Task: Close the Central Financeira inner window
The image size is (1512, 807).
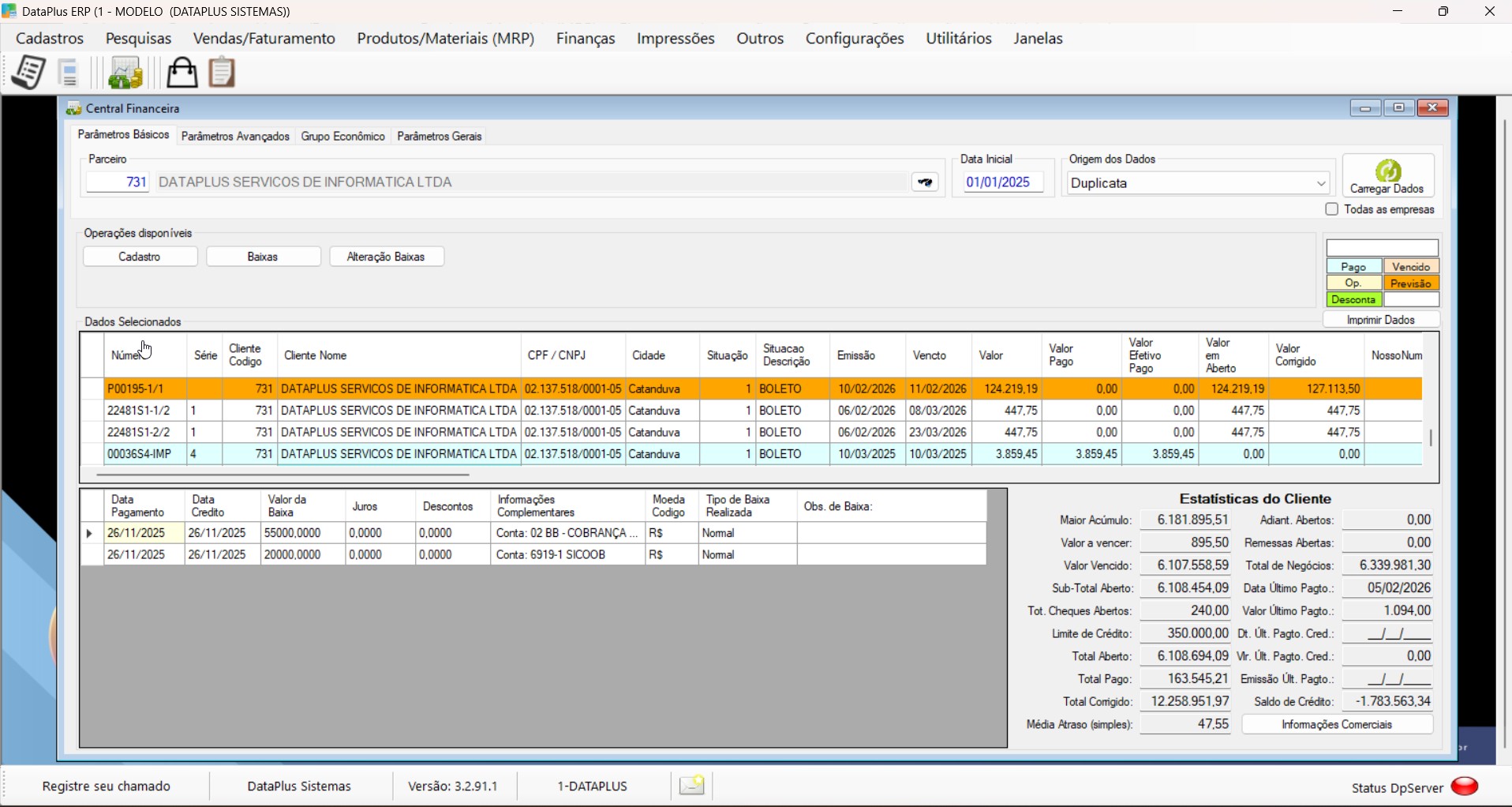Action: click(x=1434, y=108)
